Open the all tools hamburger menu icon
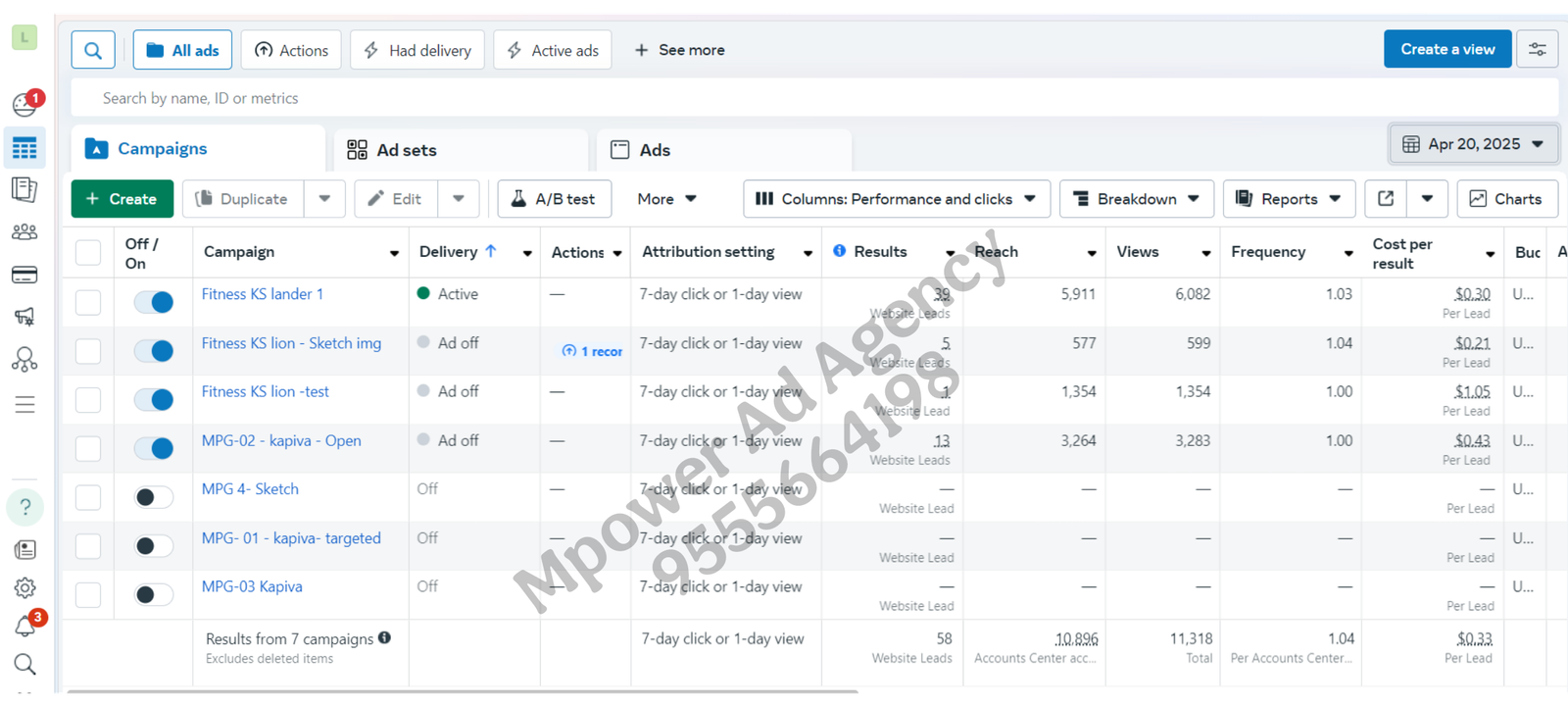Image resolution: width=1568 pixels, height=707 pixels. (24, 404)
